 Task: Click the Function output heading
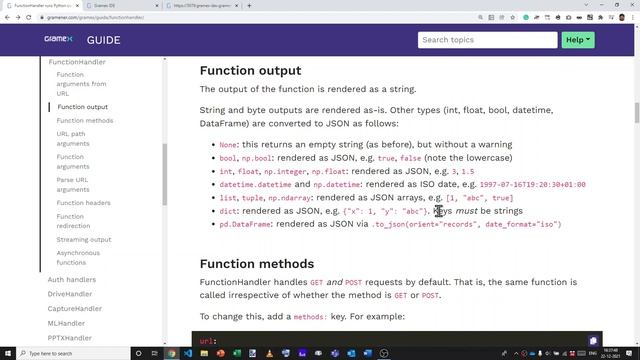(x=250, y=71)
